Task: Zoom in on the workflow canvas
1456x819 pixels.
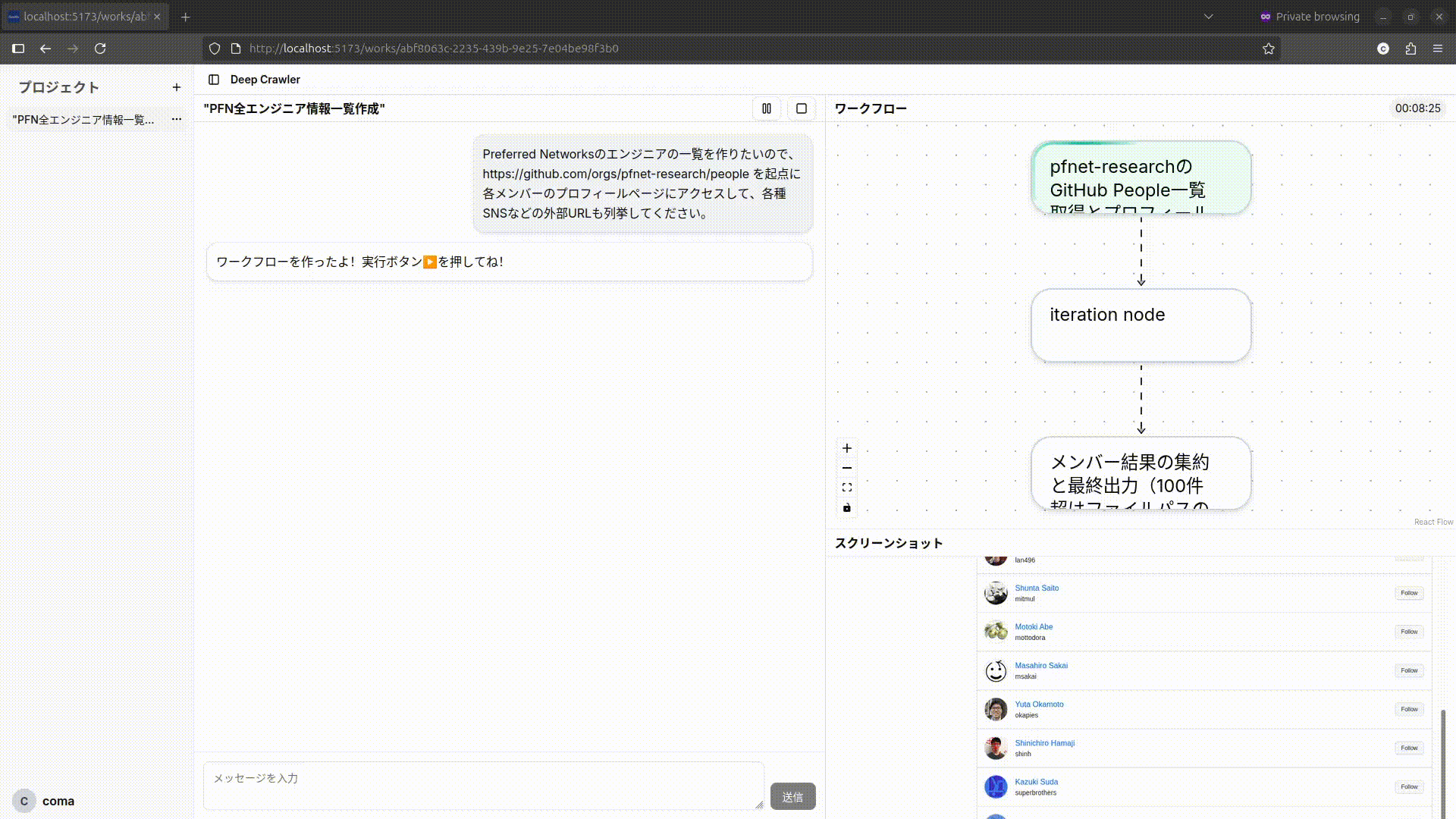Action: pos(847,448)
